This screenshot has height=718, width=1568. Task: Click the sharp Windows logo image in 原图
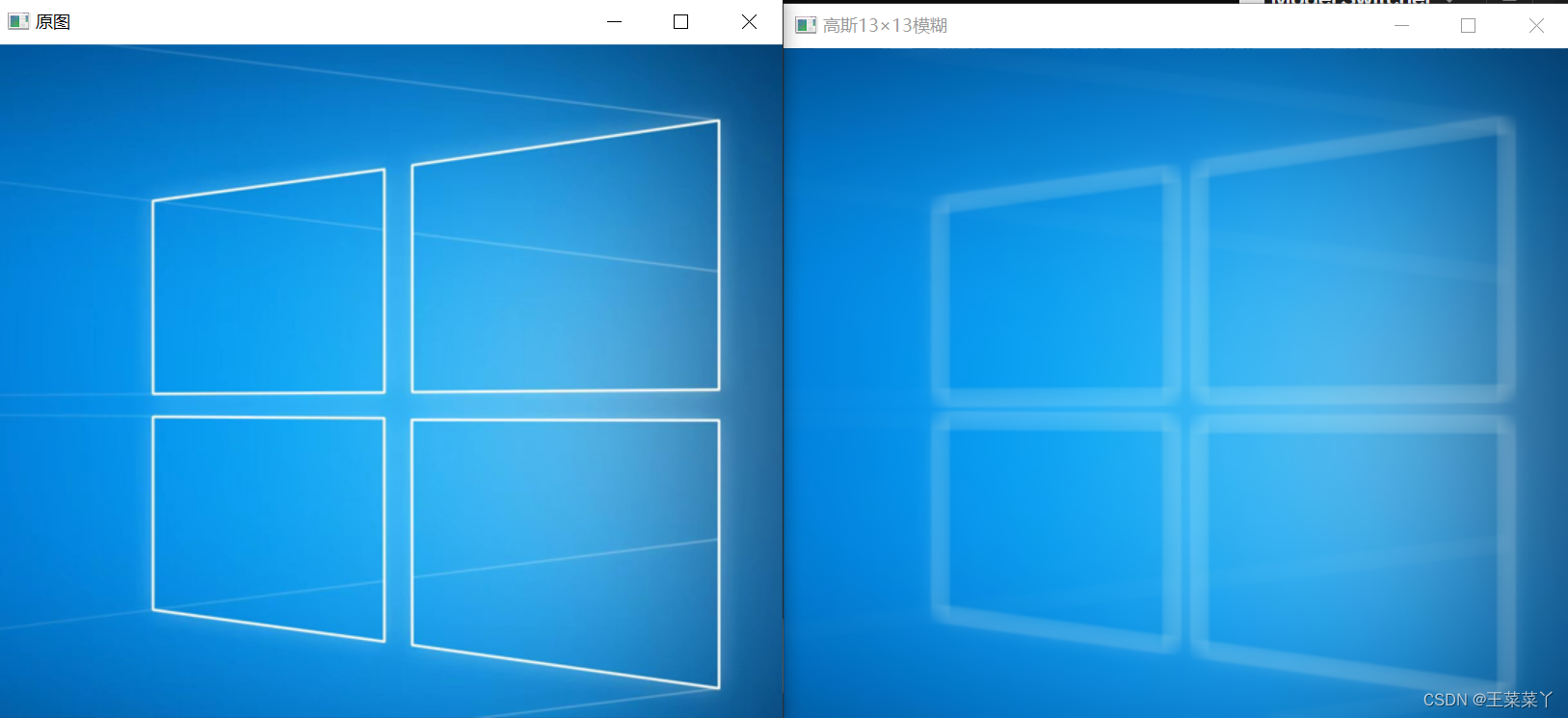391,381
